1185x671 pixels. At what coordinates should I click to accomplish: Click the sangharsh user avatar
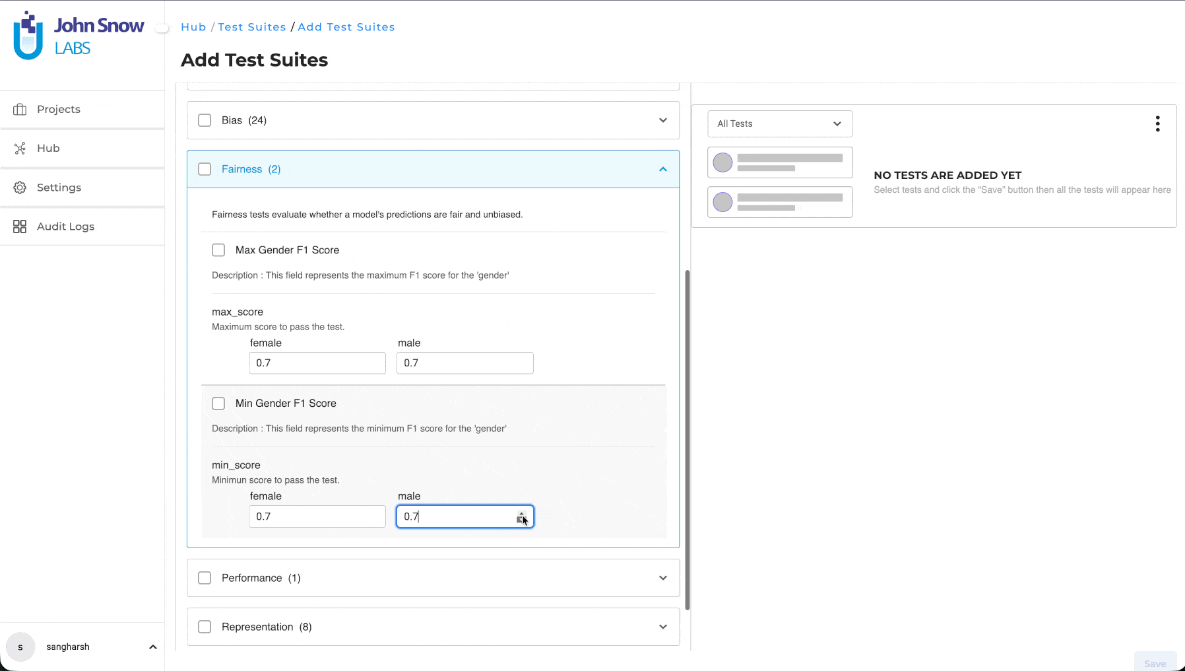(x=20, y=648)
